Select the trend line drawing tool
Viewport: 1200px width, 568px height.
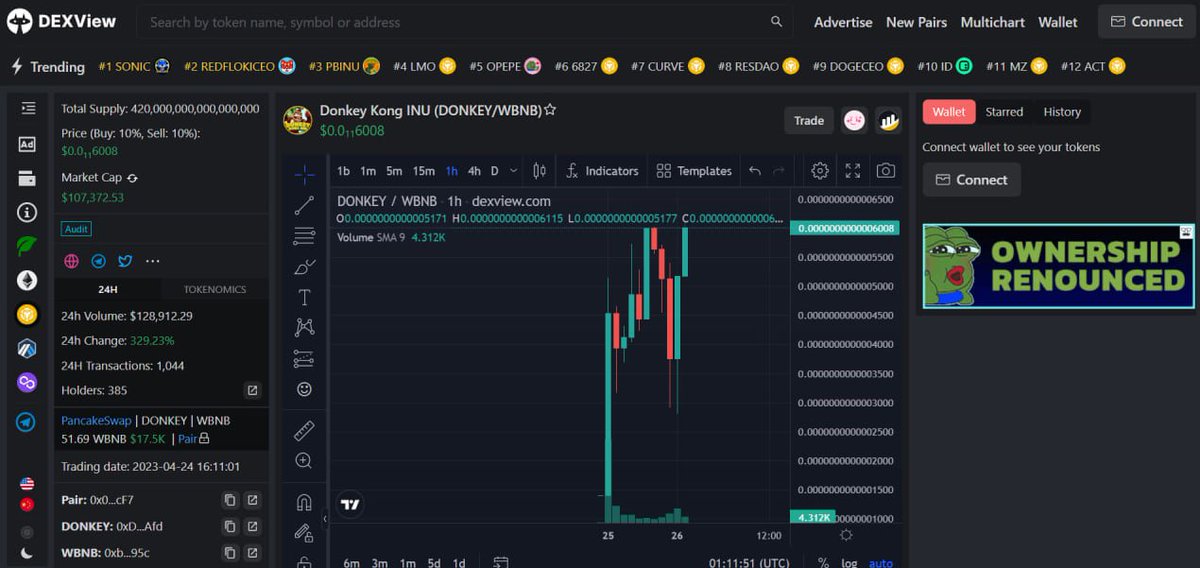[304, 206]
